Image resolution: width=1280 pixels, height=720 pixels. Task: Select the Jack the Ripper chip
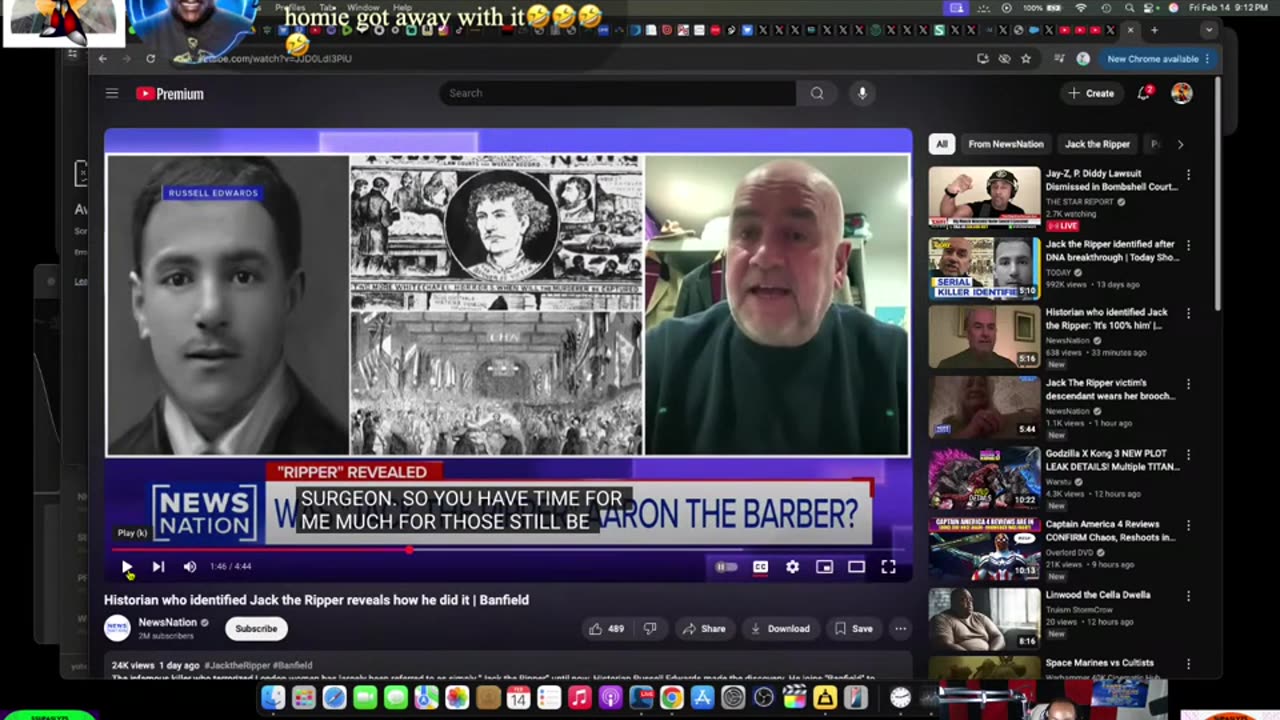pos(1097,144)
